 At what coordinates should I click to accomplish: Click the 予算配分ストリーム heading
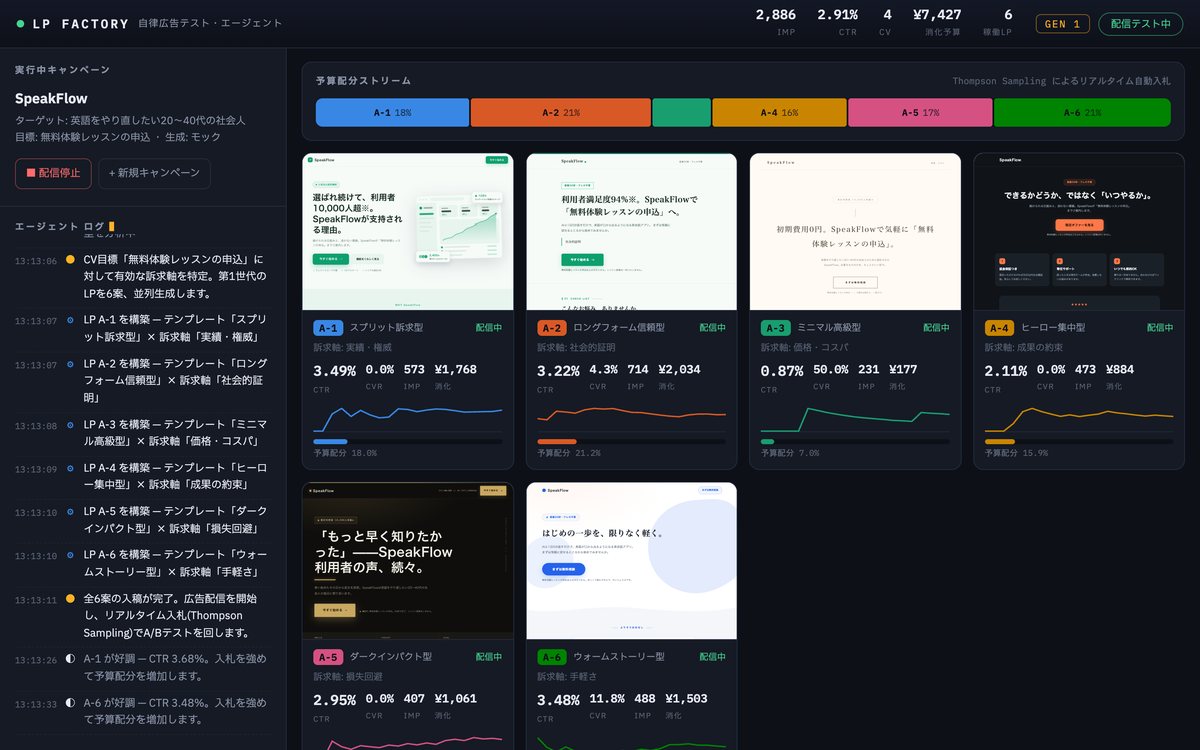point(363,81)
